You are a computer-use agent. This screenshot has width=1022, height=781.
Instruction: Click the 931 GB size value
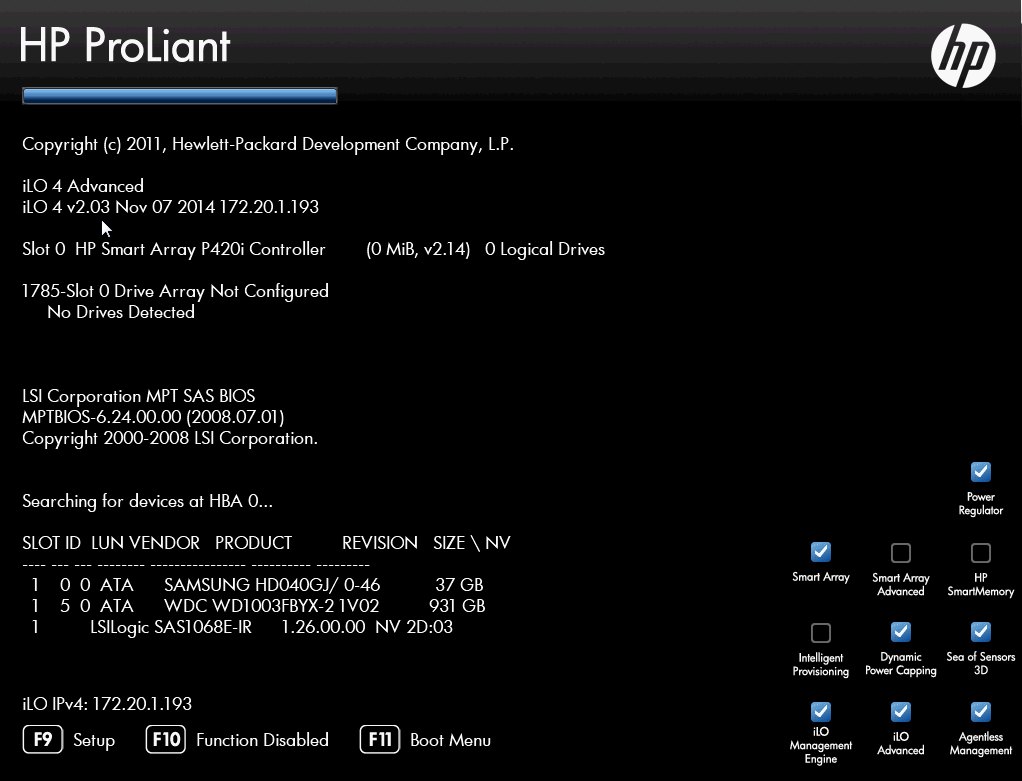pos(458,606)
